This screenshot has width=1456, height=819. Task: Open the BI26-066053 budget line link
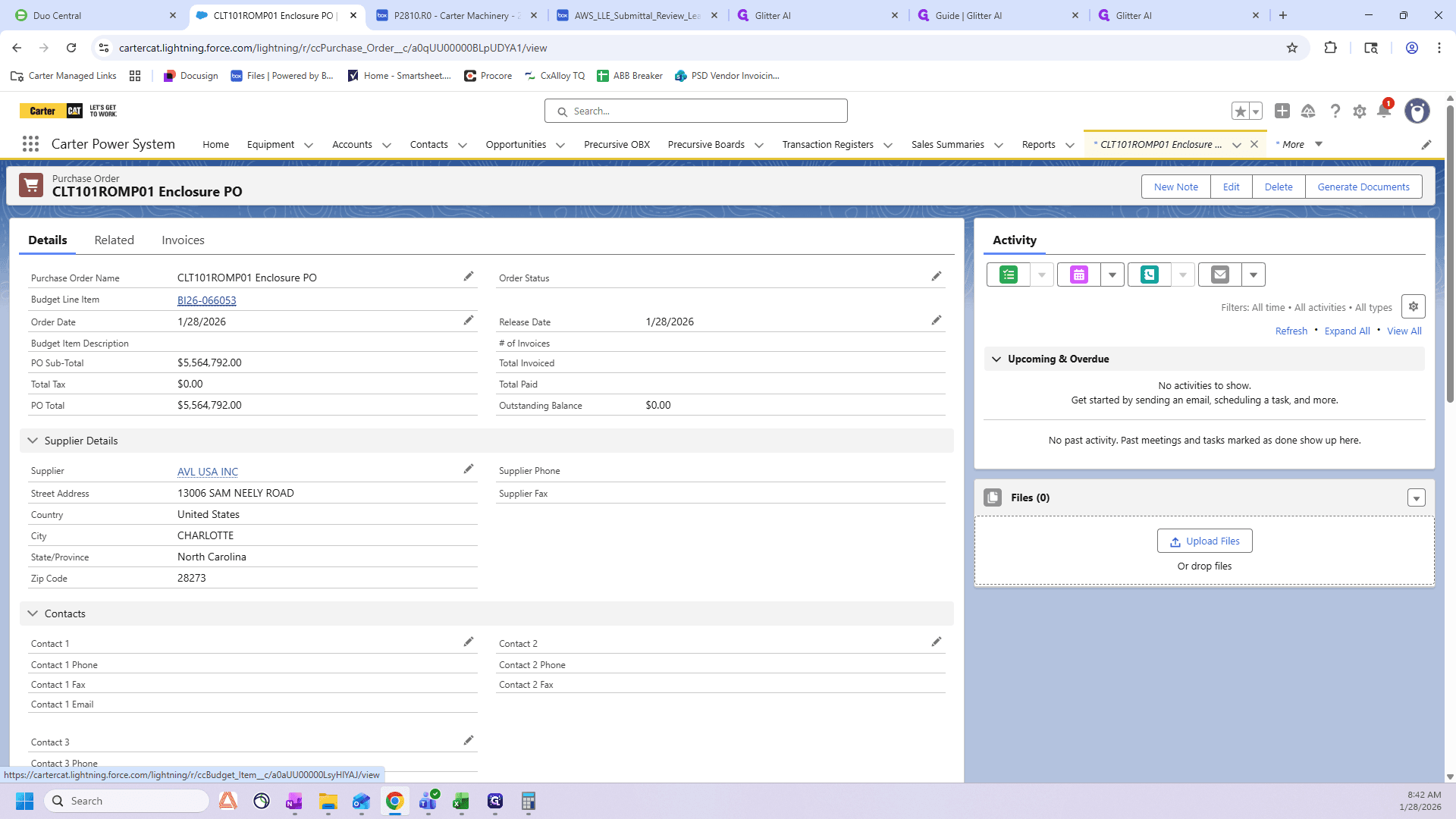207,300
